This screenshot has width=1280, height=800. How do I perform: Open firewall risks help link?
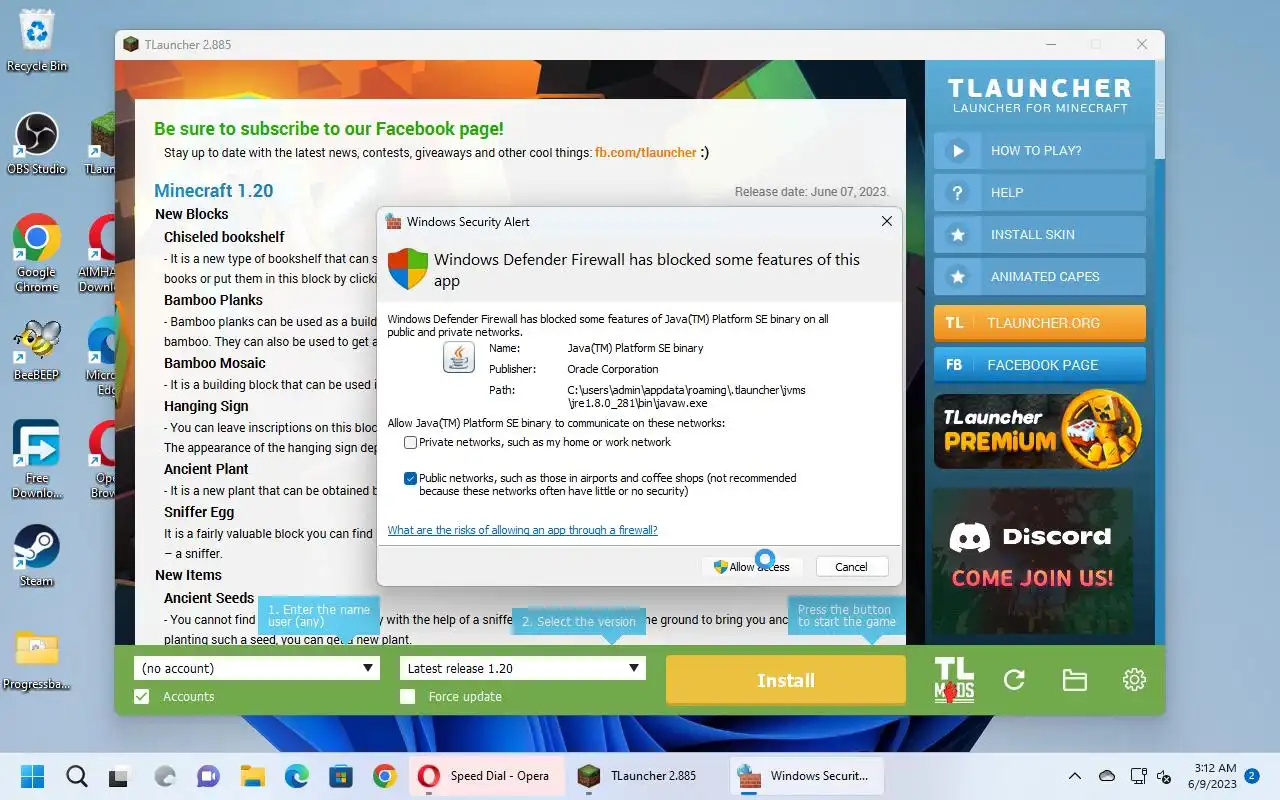(x=523, y=530)
